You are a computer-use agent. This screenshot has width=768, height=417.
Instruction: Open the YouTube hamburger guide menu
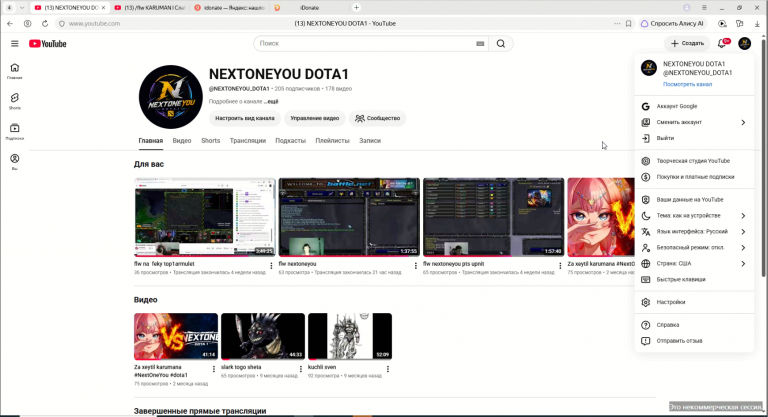pos(15,44)
